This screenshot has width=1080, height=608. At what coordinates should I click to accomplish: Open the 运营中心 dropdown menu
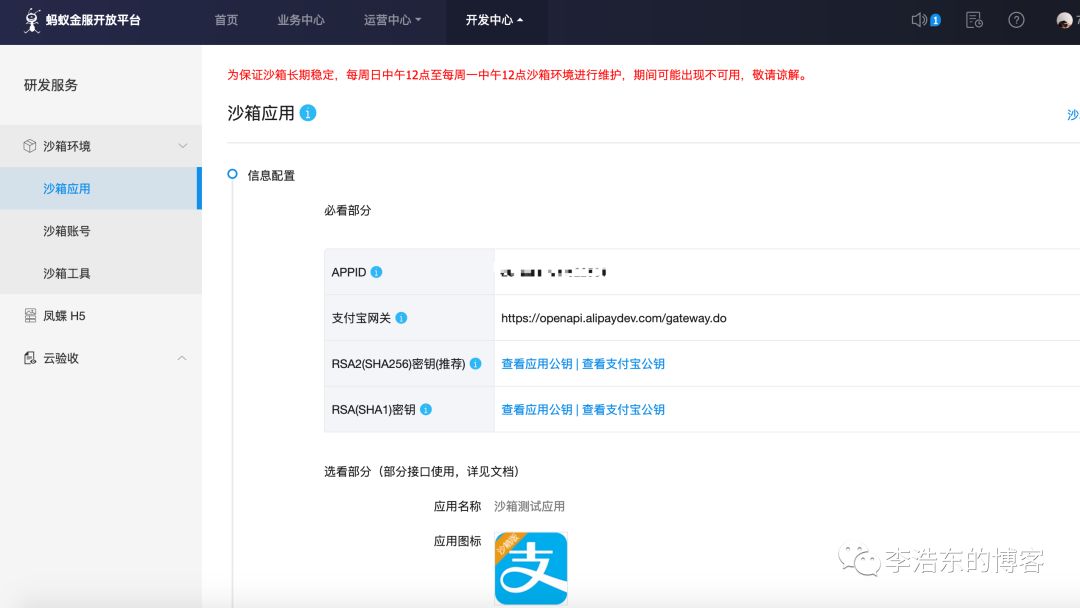pyautogui.click(x=393, y=20)
